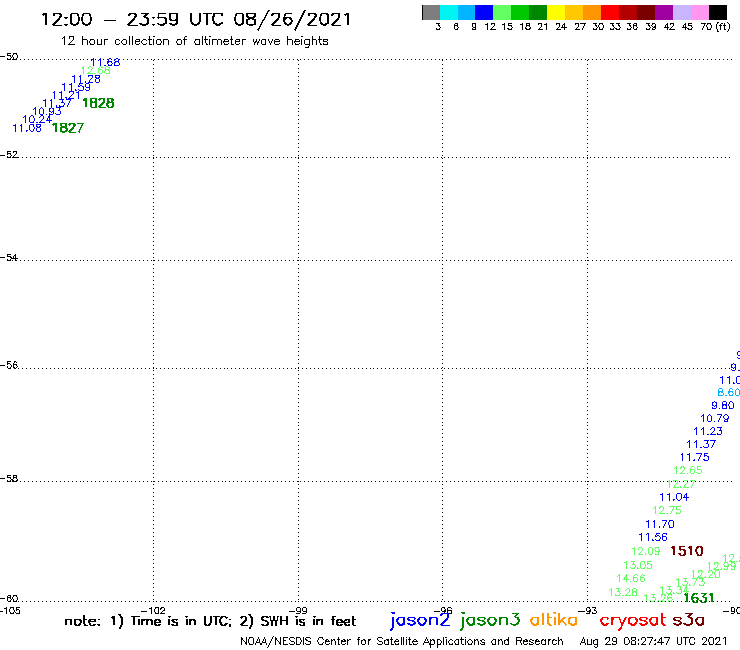Click the wave height value 11.70
This screenshot has height=650, width=740.
click(x=660, y=524)
